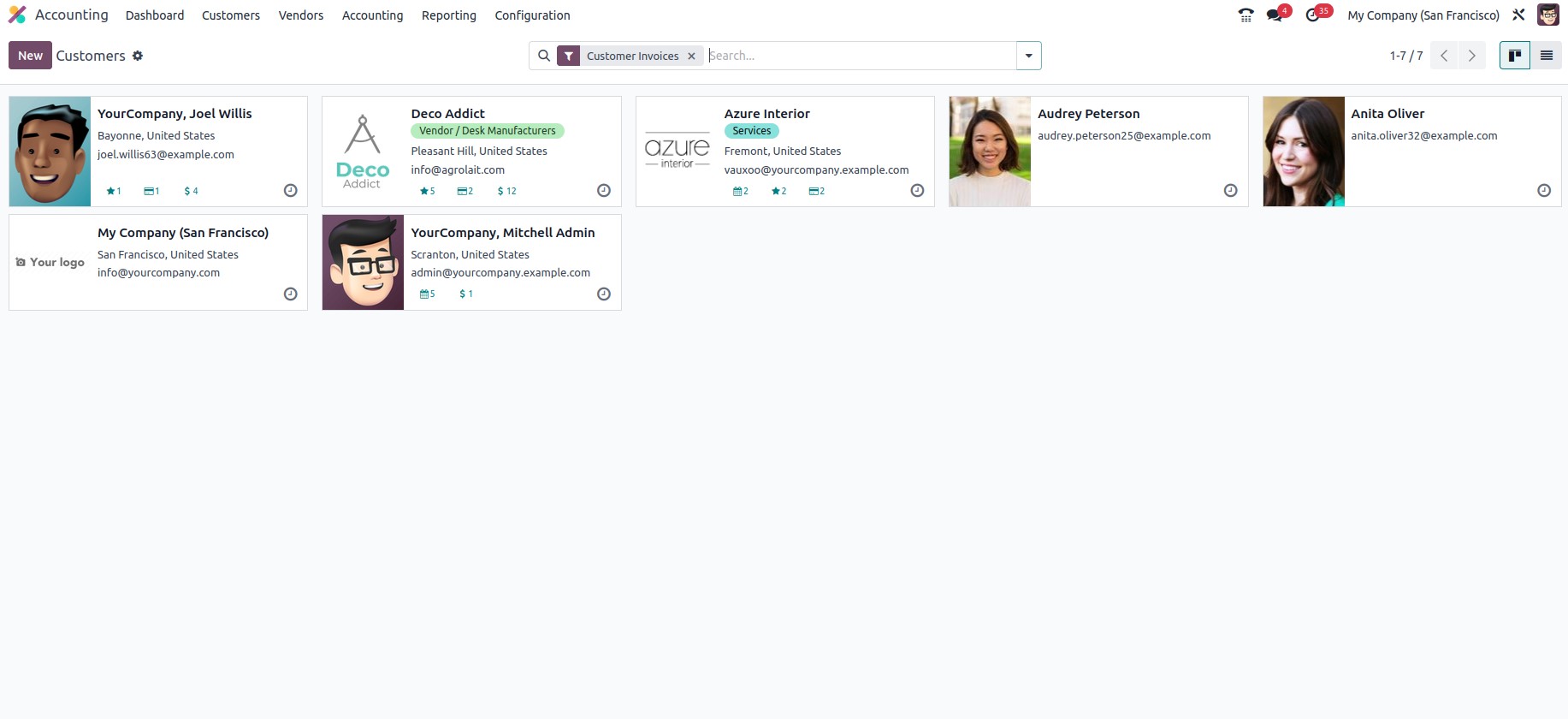Open Anita Oliver activity clock icon
Screen dimensions: 1568x719
pos(1544,191)
